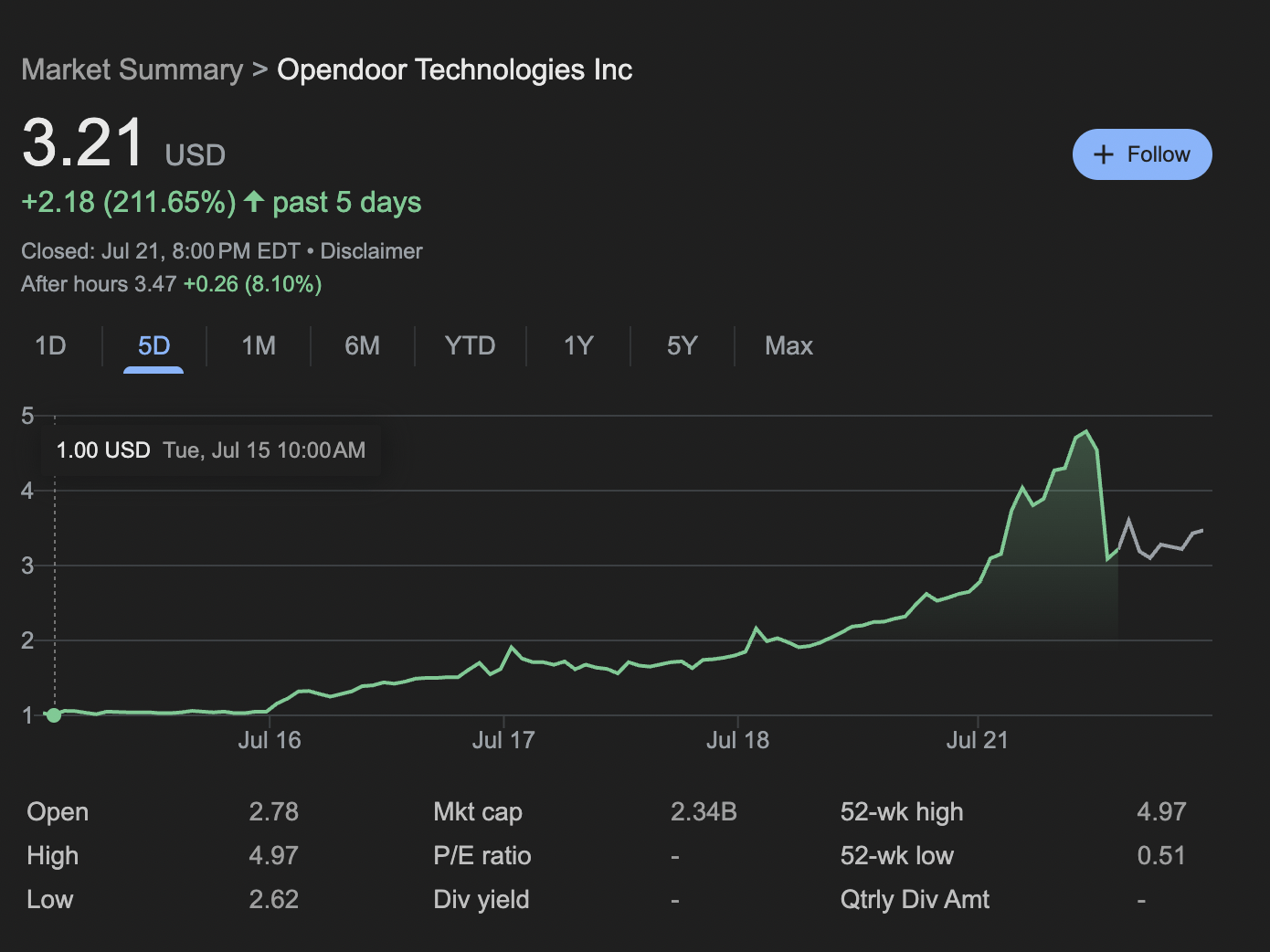Click the After hours 3.47 text
The height and width of the screenshot is (952, 1270).
pyautogui.click(x=99, y=284)
